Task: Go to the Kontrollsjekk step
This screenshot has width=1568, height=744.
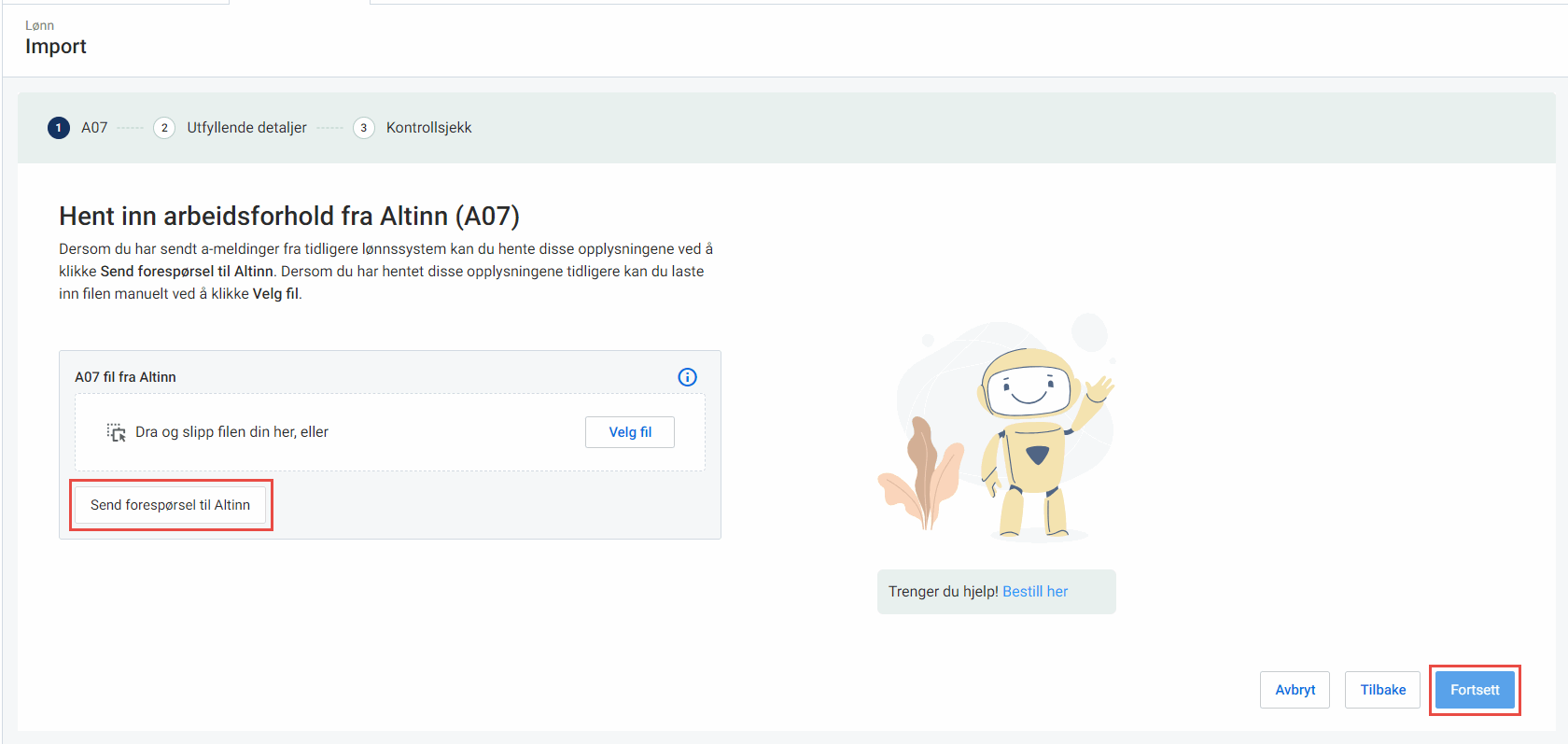Action: (428, 128)
